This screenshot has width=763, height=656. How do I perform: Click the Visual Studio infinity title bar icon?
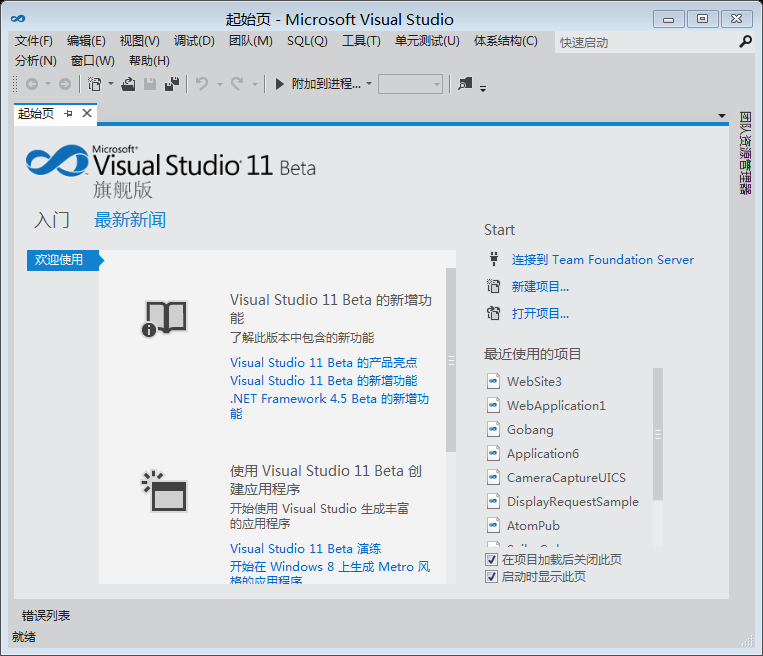pos(18,19)
